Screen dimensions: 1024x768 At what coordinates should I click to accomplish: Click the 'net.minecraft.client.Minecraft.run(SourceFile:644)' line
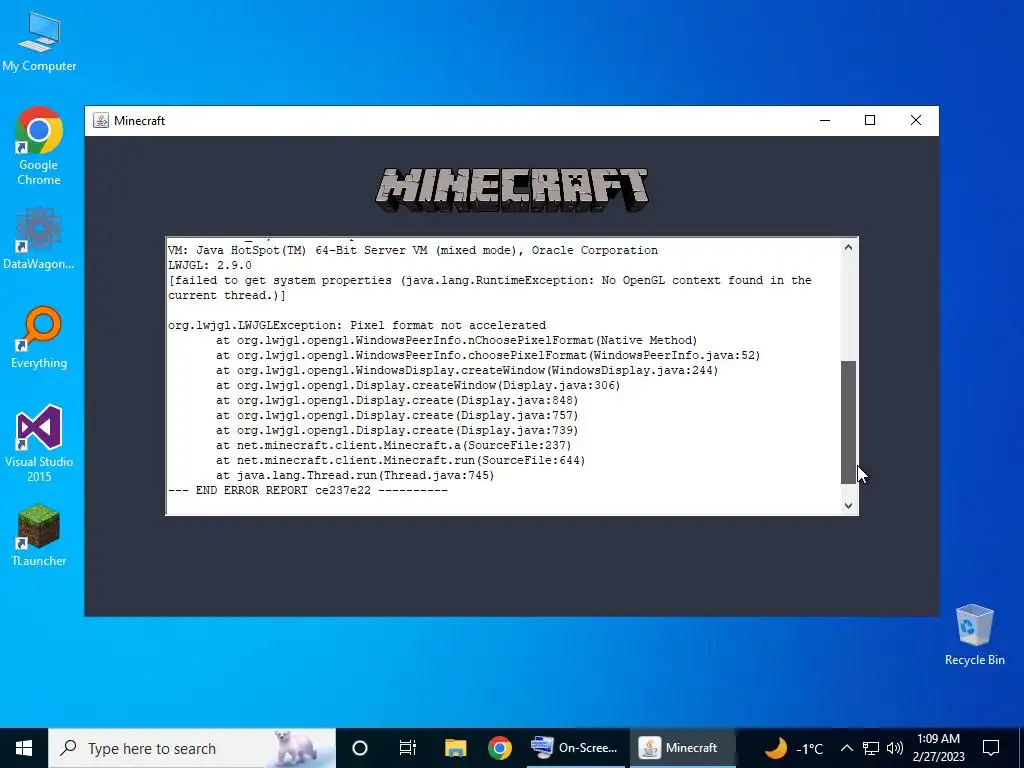[x=400, y=460]
